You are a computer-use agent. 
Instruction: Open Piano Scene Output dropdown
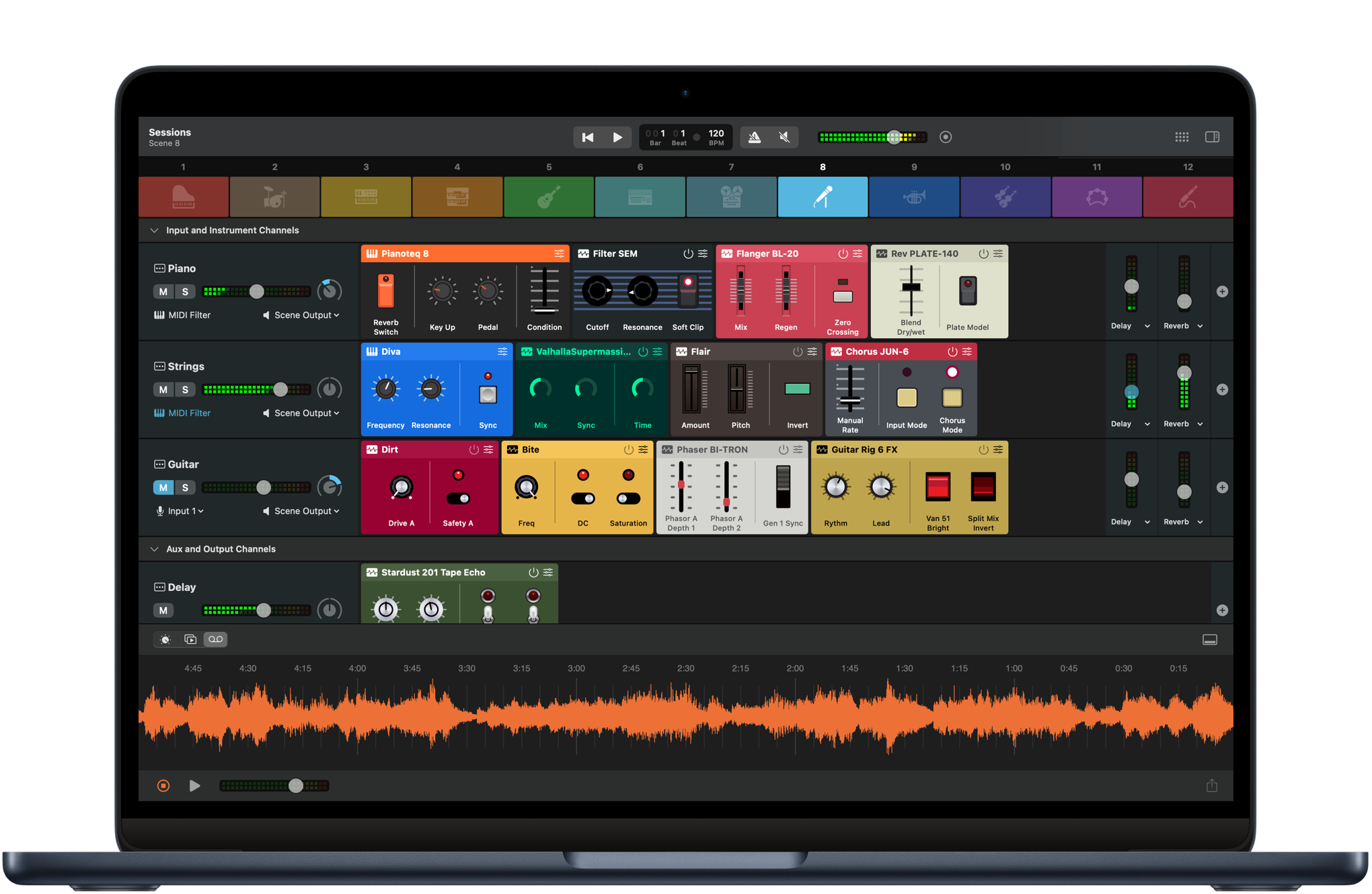[301, 315]
